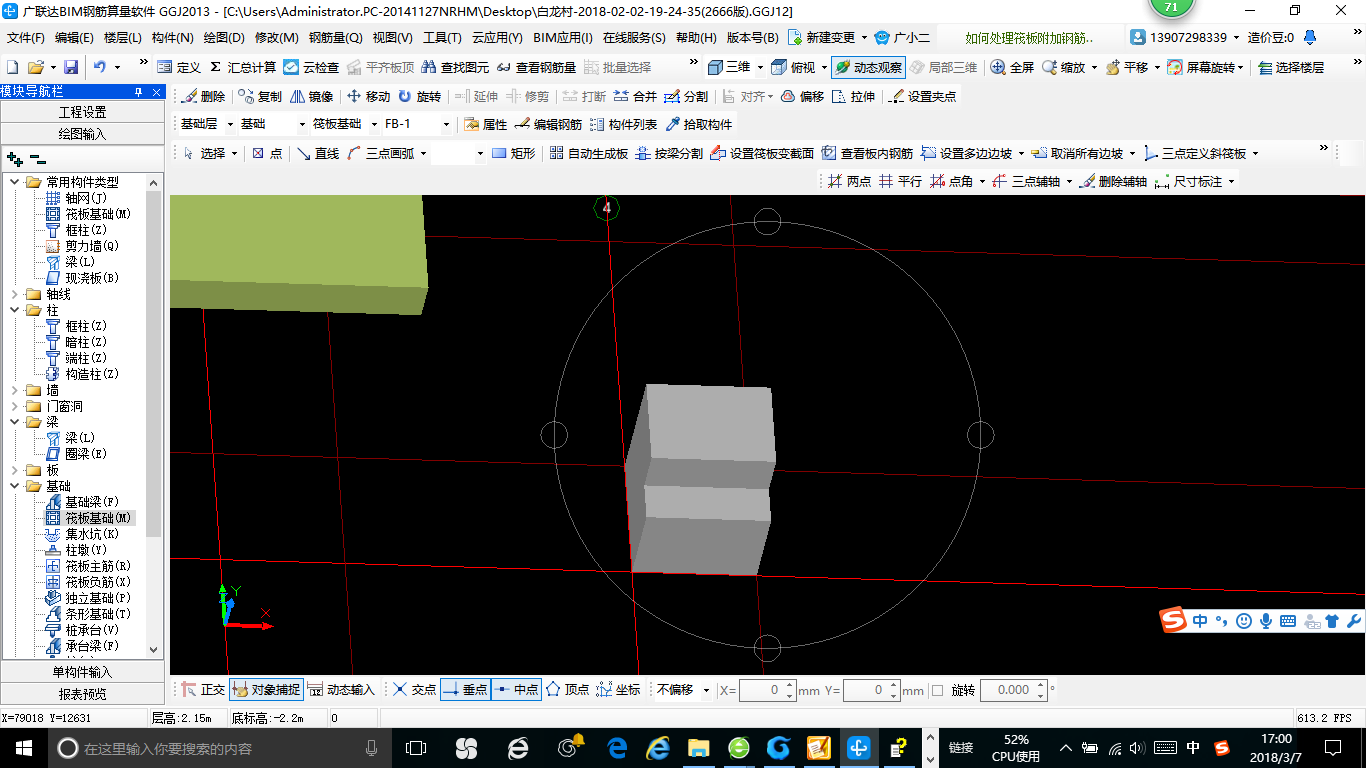Zoom to 全屏 (full extent)

[x=1012, y=67]
